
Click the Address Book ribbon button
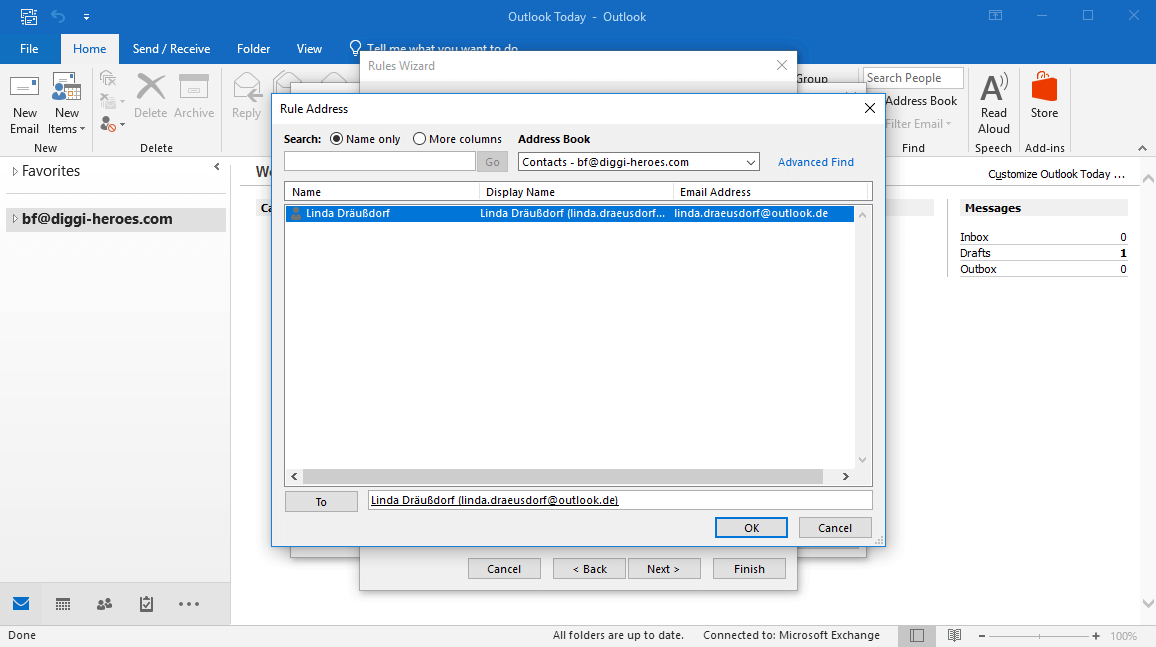921,101
